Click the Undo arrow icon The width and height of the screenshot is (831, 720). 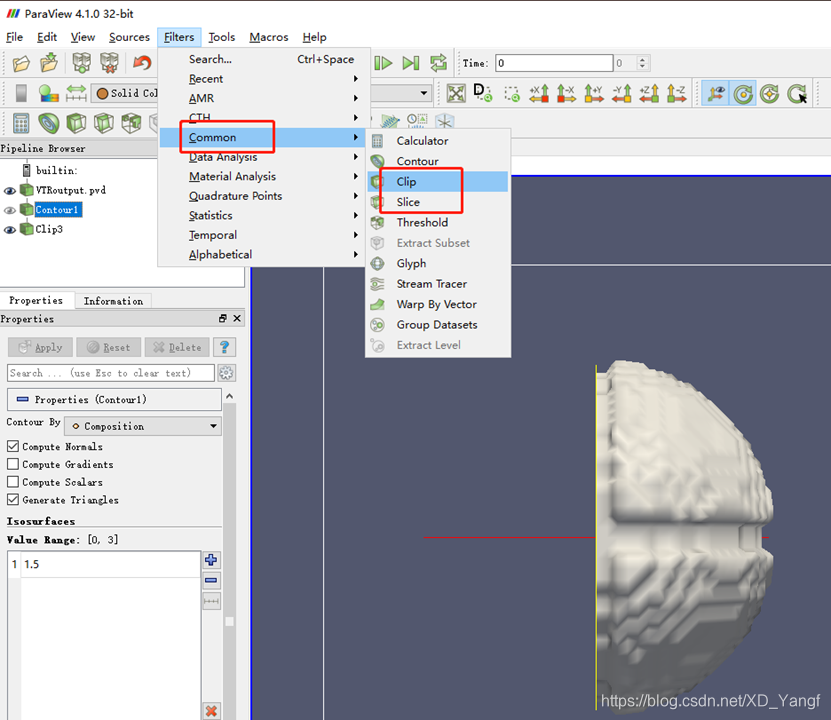(x=142, y=63)
